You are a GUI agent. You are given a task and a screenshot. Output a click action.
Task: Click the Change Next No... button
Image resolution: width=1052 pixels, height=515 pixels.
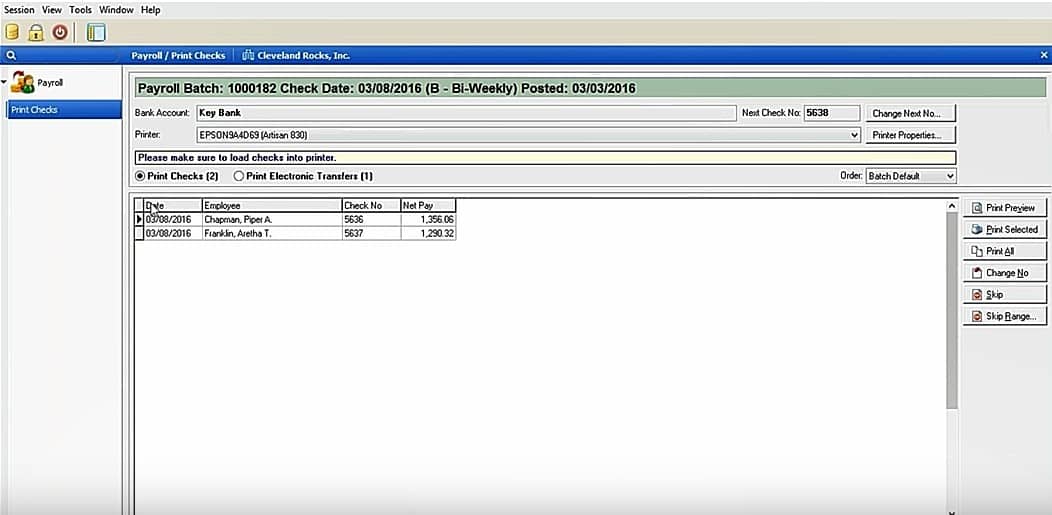(910, 113)
